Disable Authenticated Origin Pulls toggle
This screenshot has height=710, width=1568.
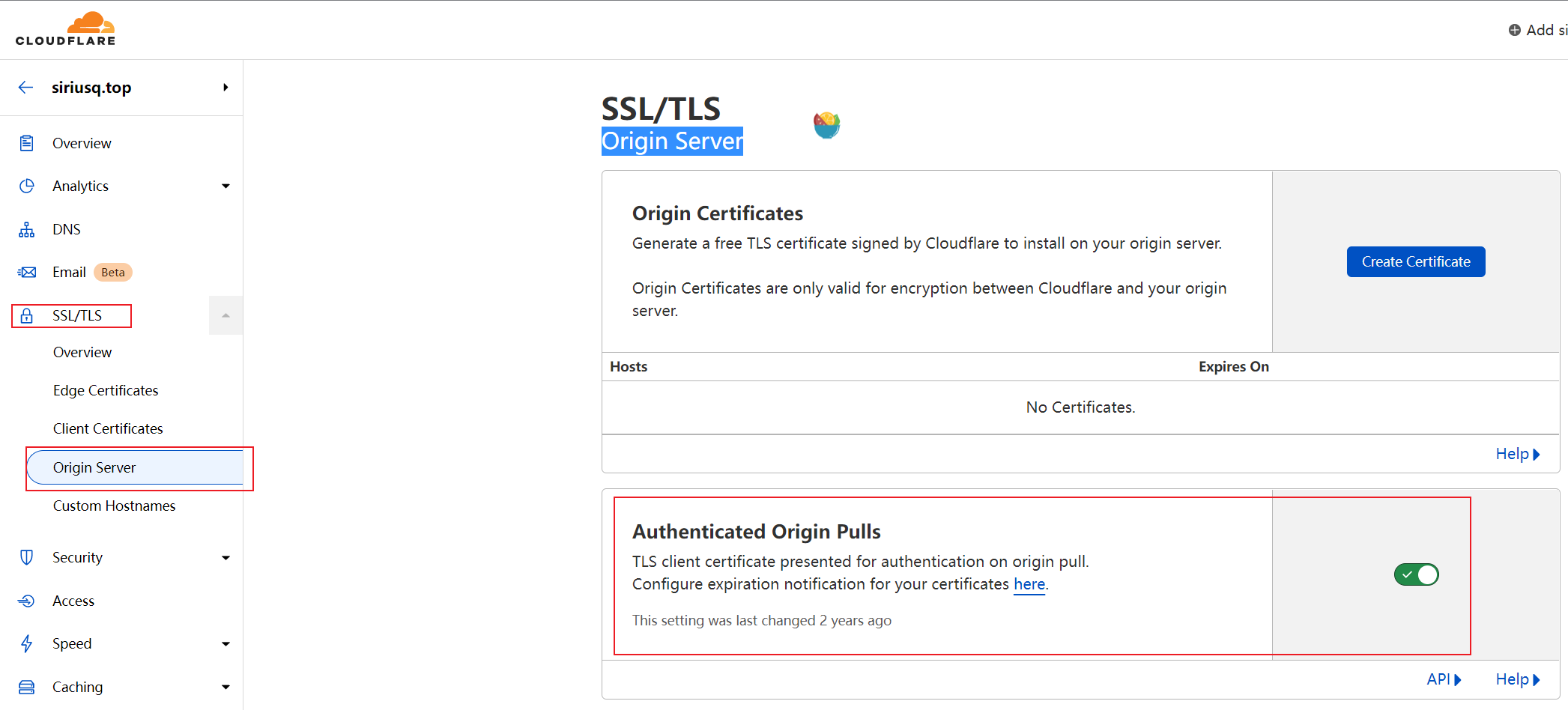click(x=1416, y=574)
